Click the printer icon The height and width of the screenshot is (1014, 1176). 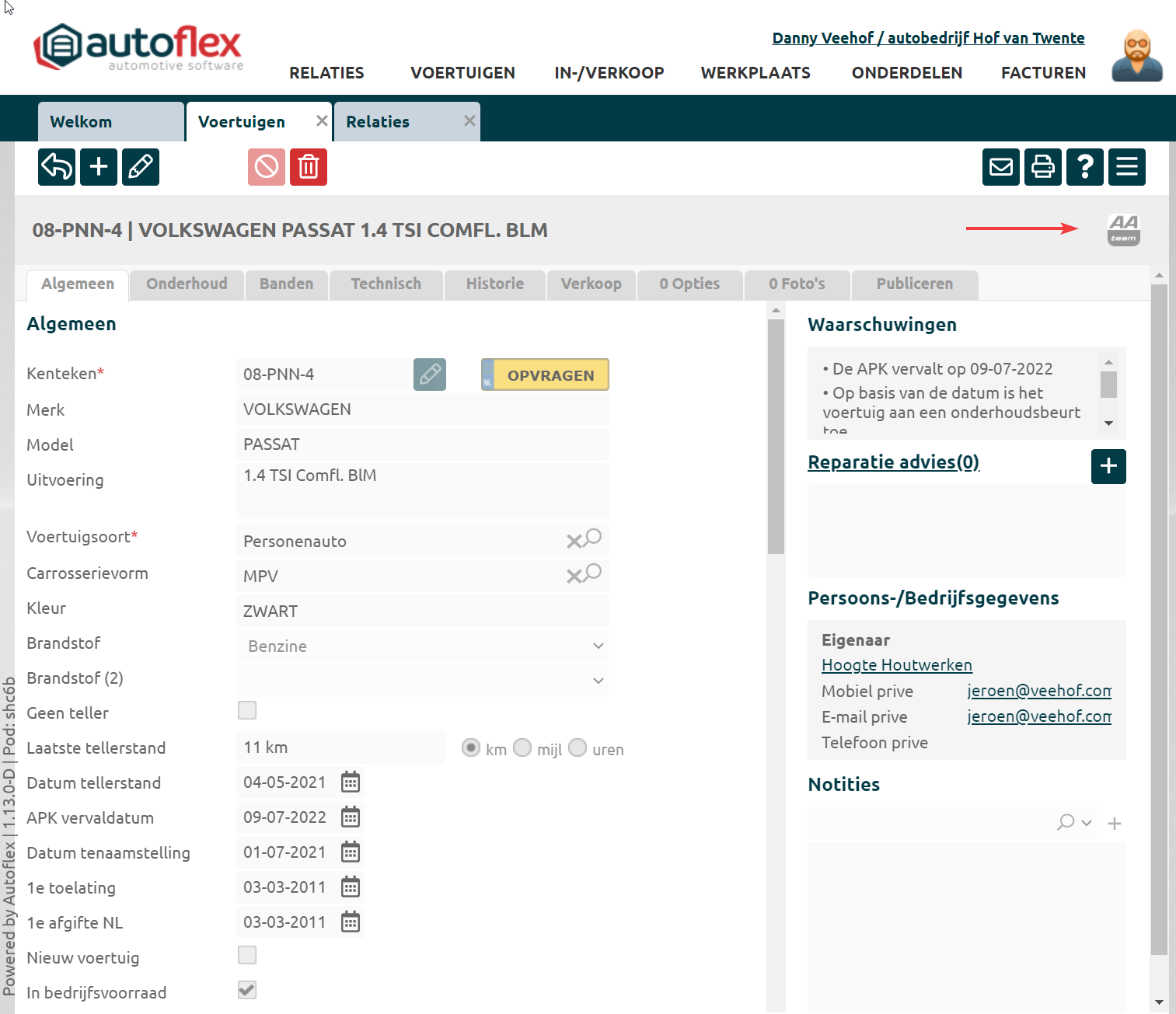pyautogui.click(x=1043, y=167)
